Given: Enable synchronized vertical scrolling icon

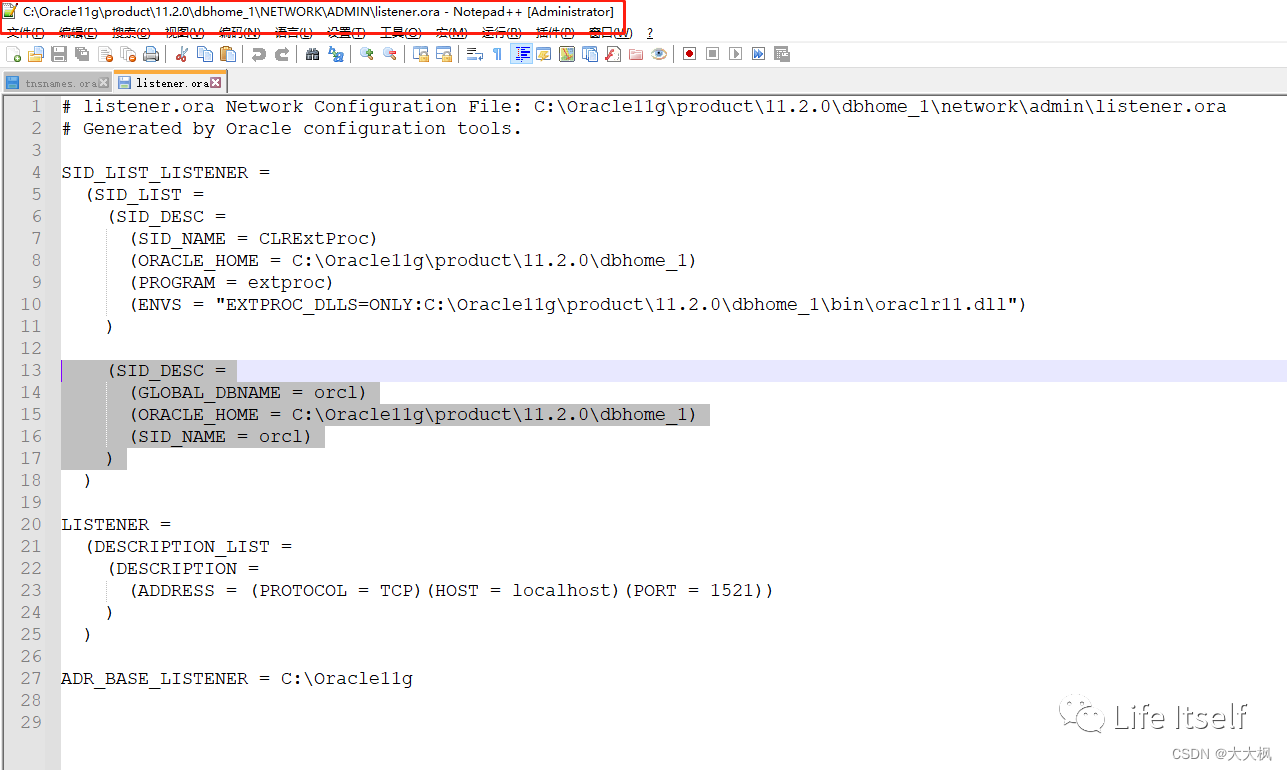Looking at the screenshot, I should pos(421,54).
